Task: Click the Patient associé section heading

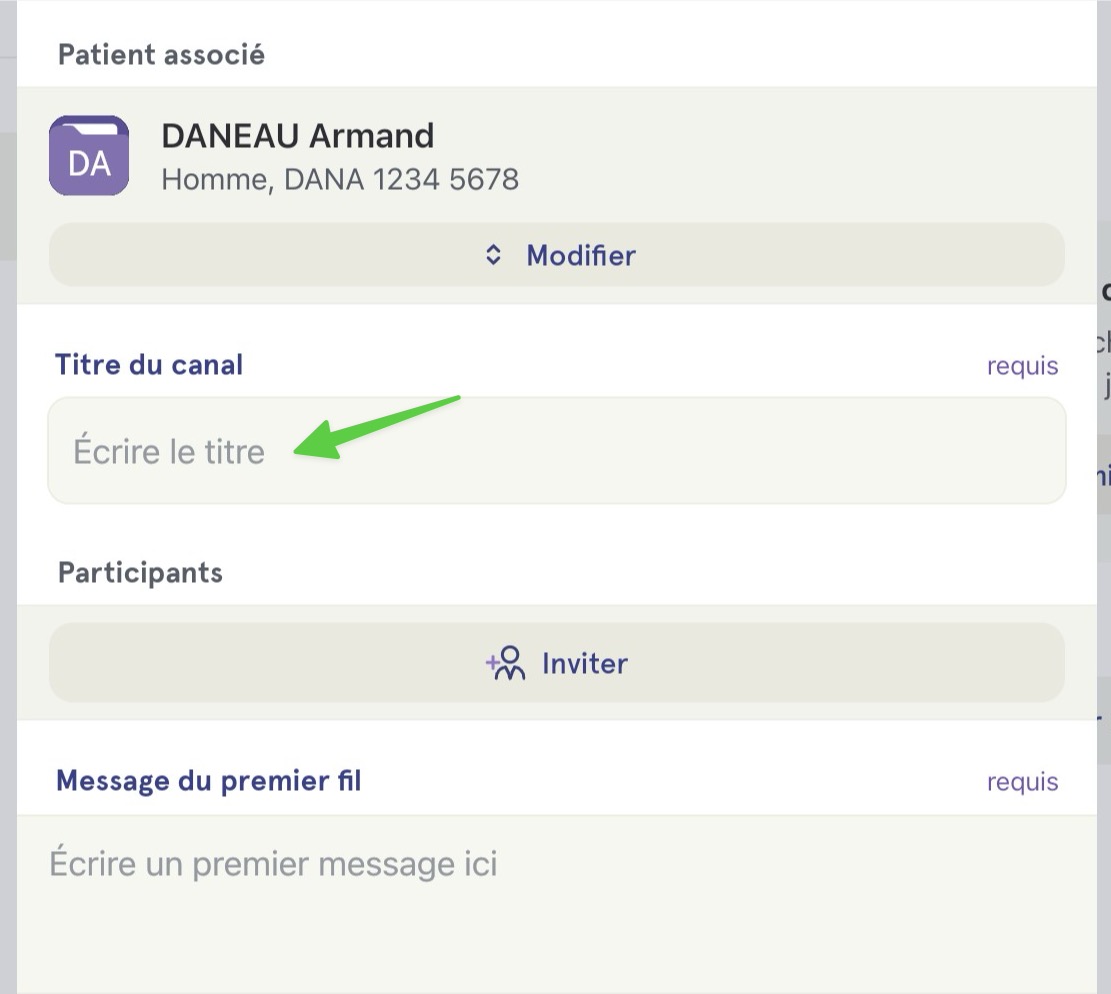Action: pyautogui.click(x=162, y=55)
